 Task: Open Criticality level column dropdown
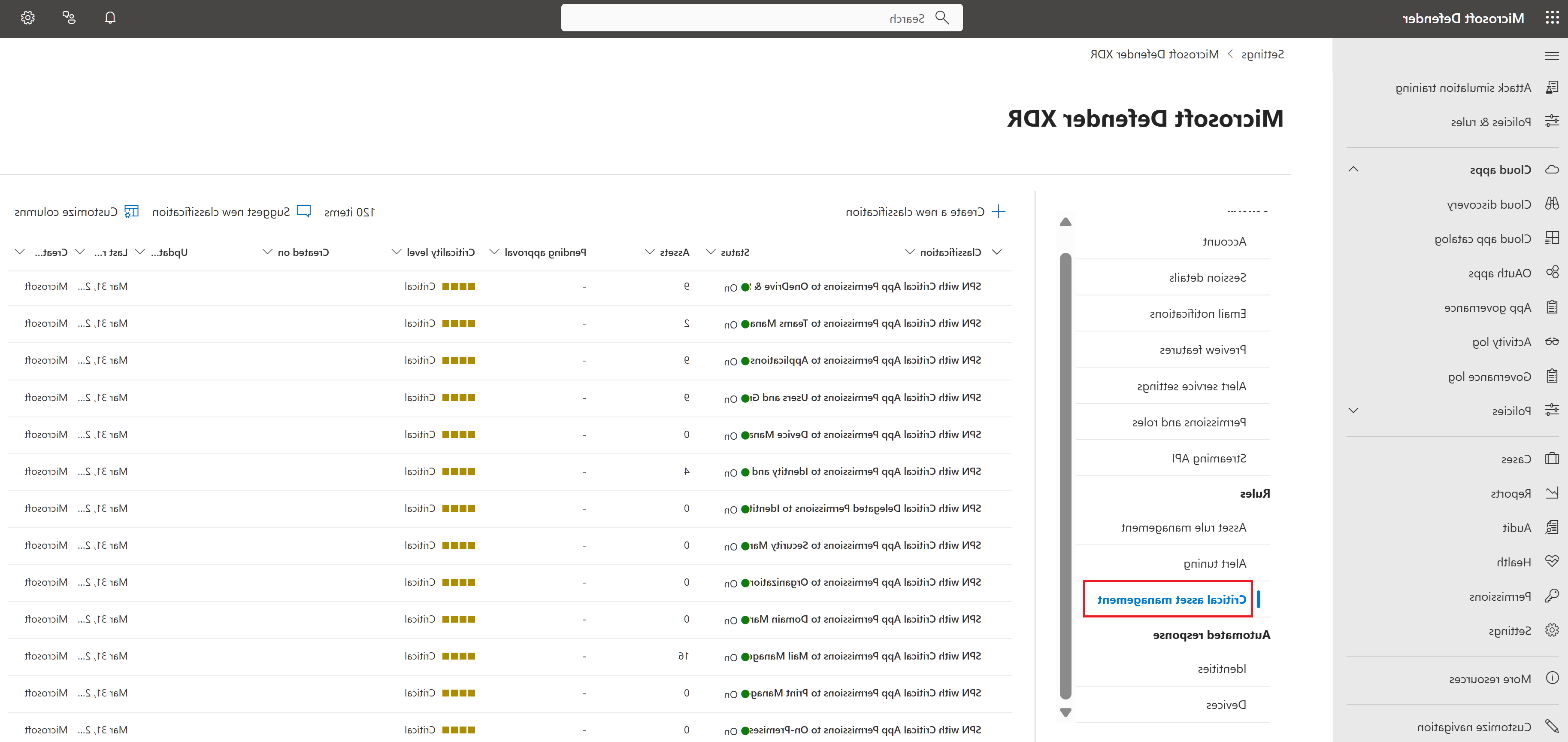coord(396,252)
